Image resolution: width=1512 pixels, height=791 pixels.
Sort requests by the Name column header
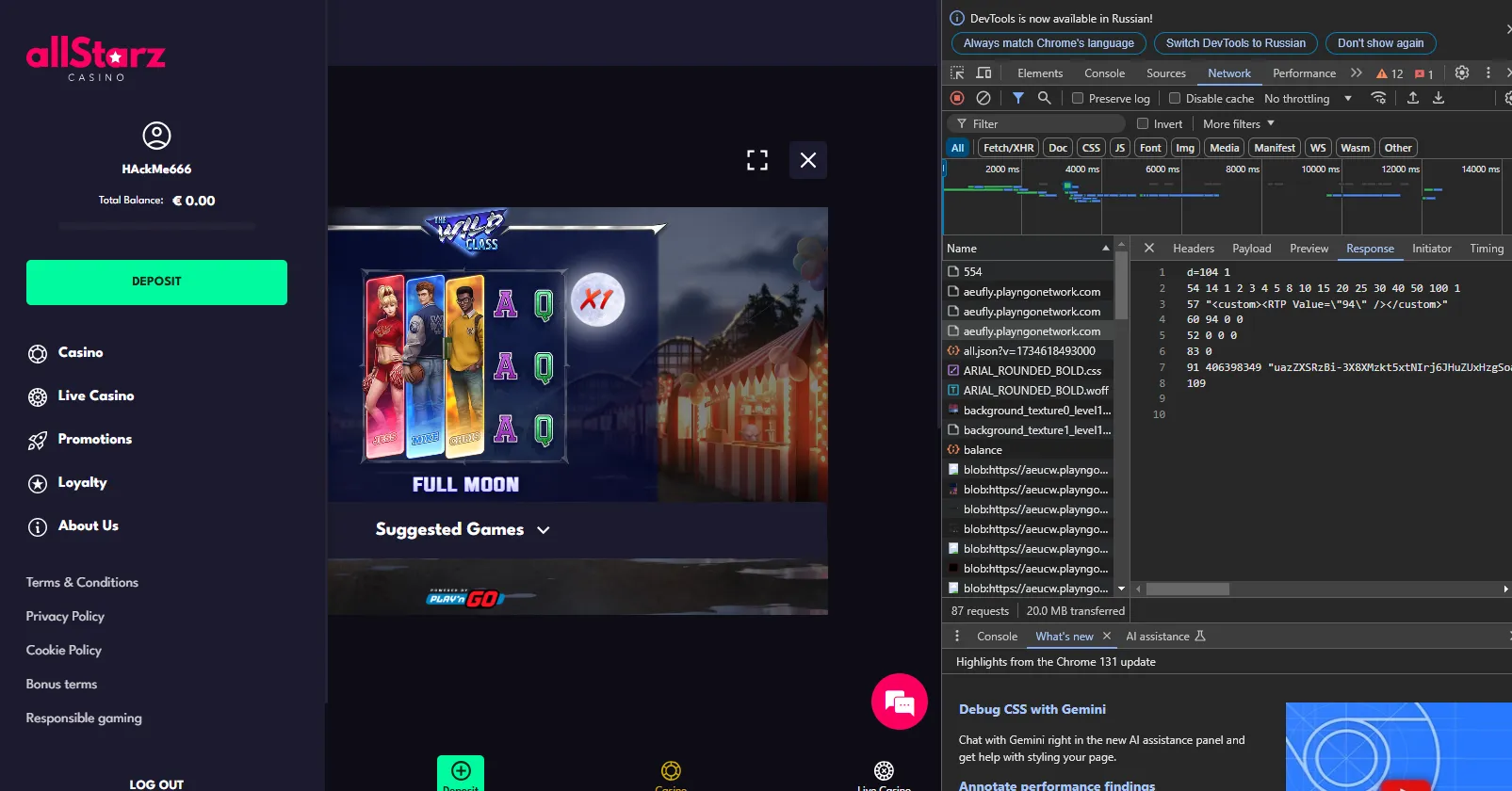[1028, 249]
